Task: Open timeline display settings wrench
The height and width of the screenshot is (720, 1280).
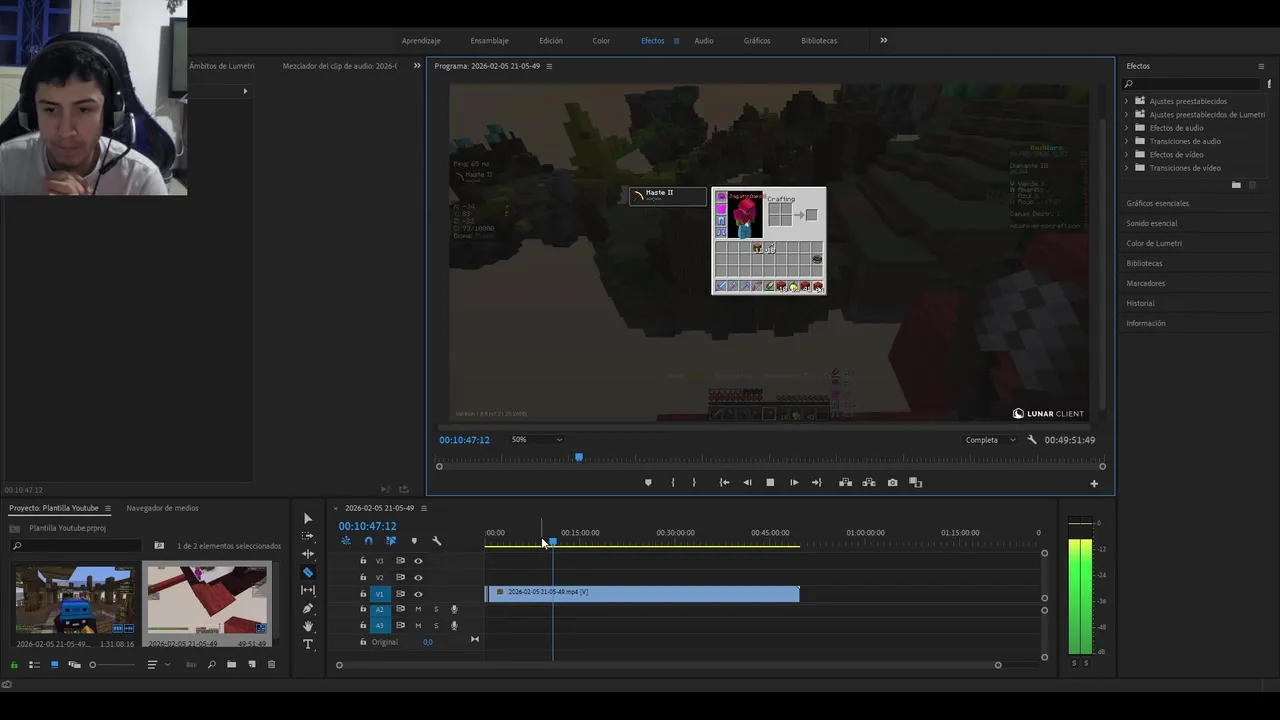Action: coord(436,541)
